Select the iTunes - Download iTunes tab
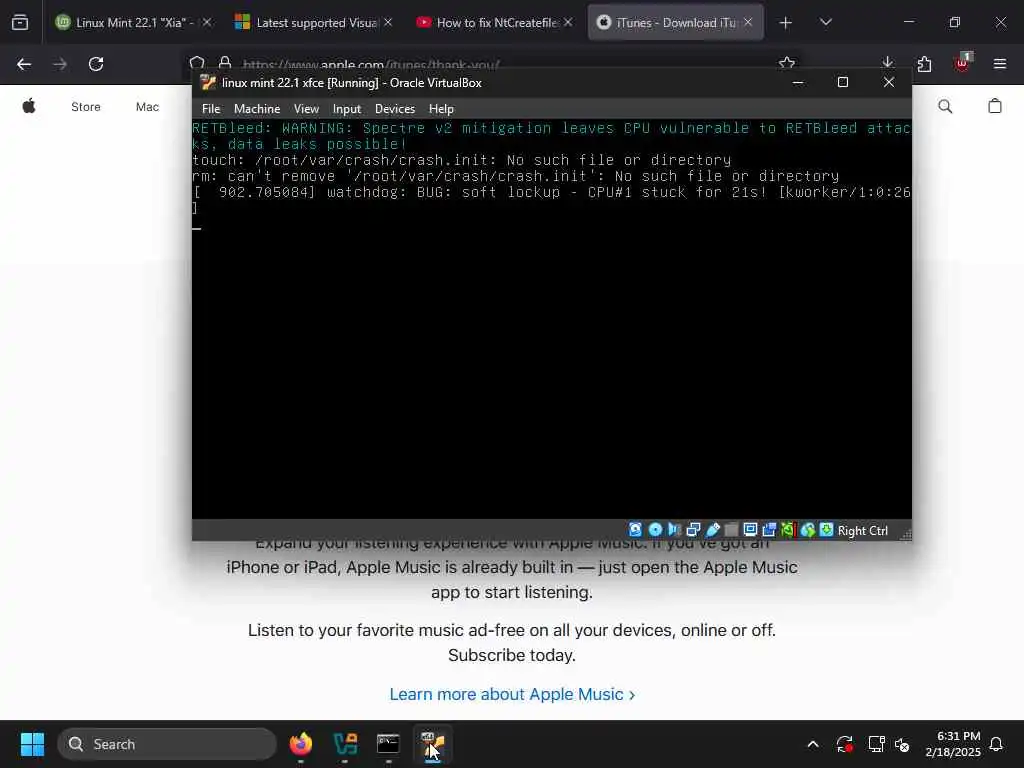Viewport: 1024px width, 768px height. pos(675,22)
